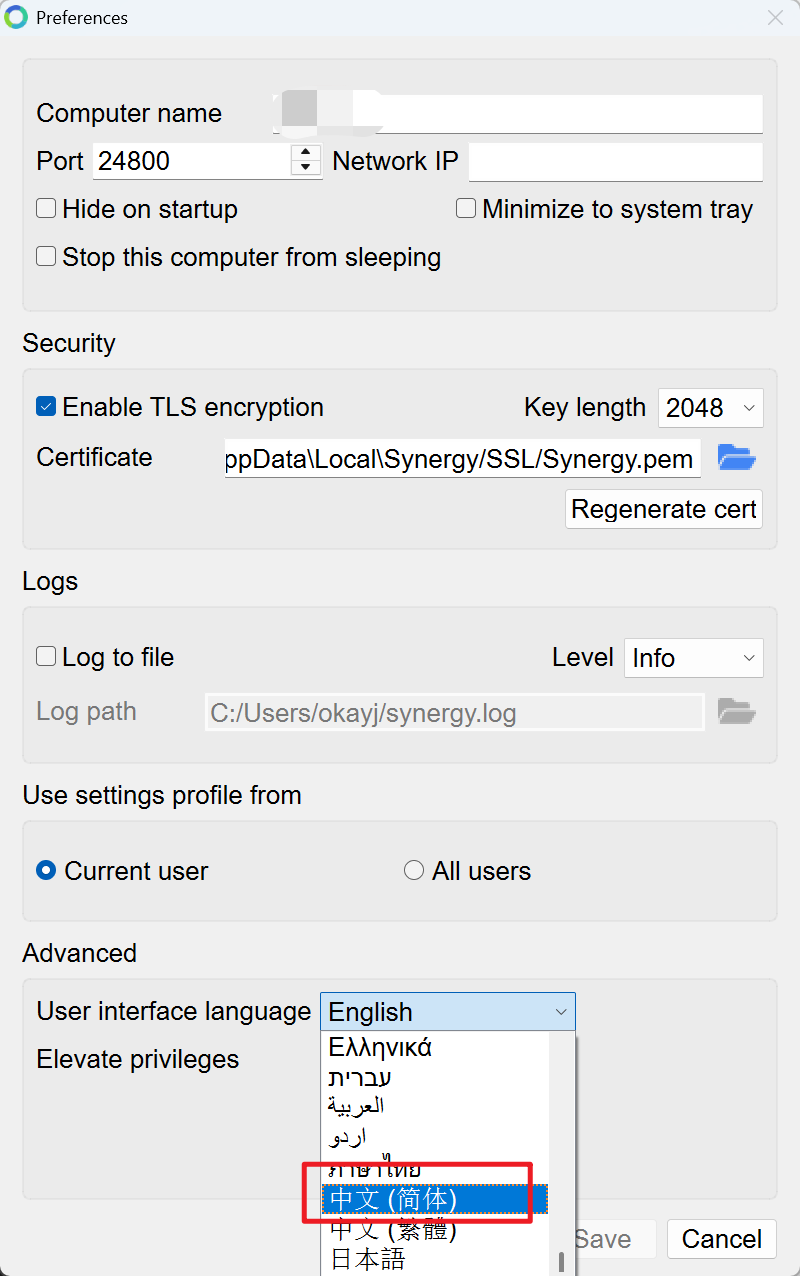Enable Minimize to system tray

click(466, 209)
